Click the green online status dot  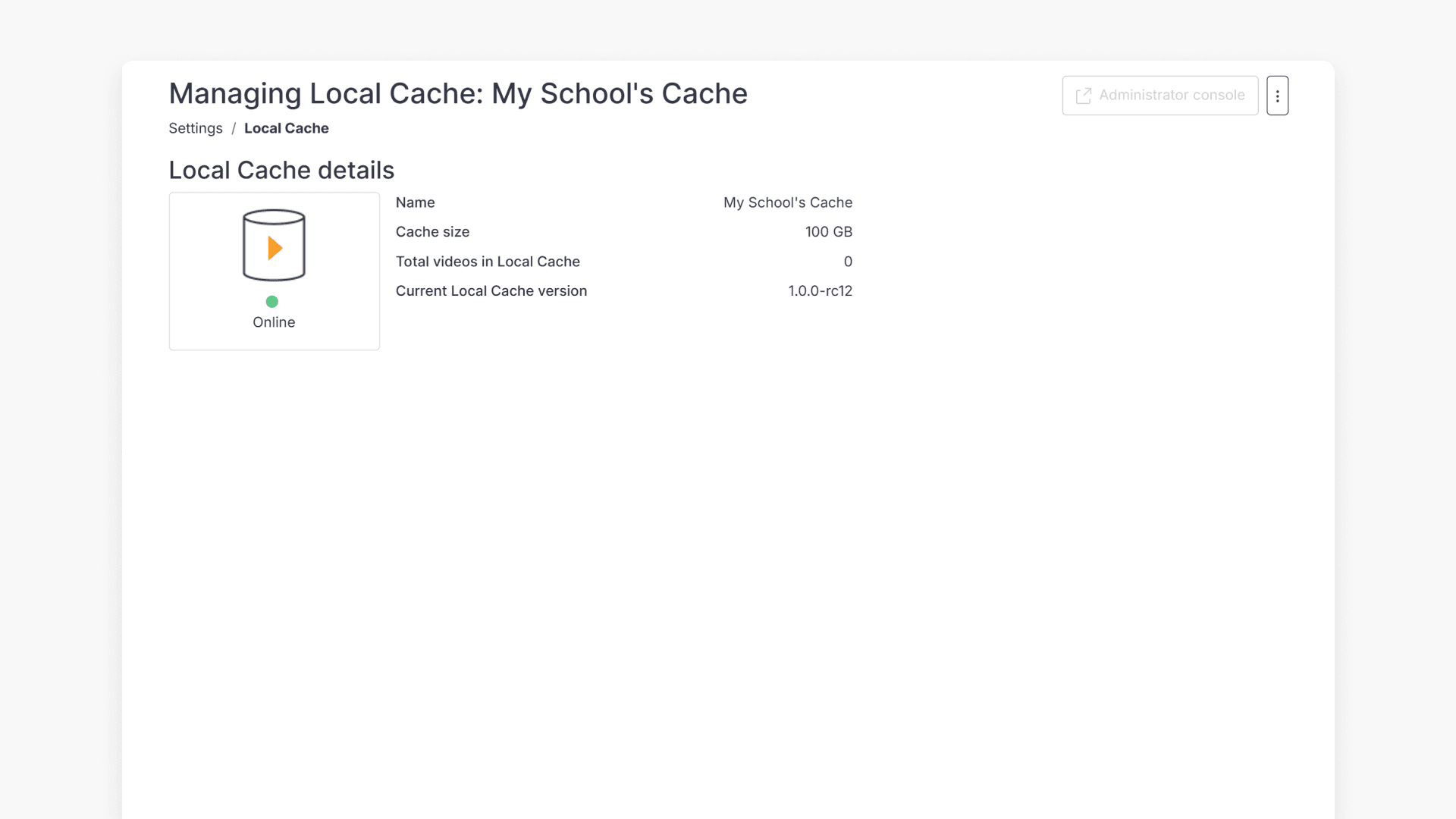(x=272, y=302)
